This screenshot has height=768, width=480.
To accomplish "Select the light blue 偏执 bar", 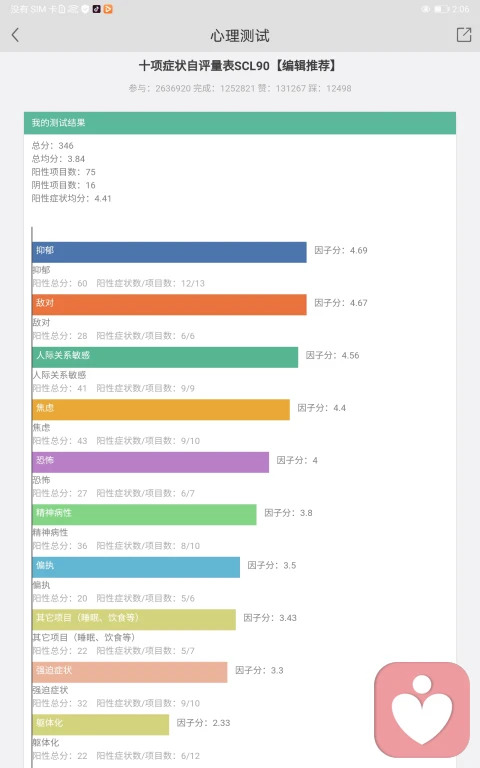I will (136, 567).
